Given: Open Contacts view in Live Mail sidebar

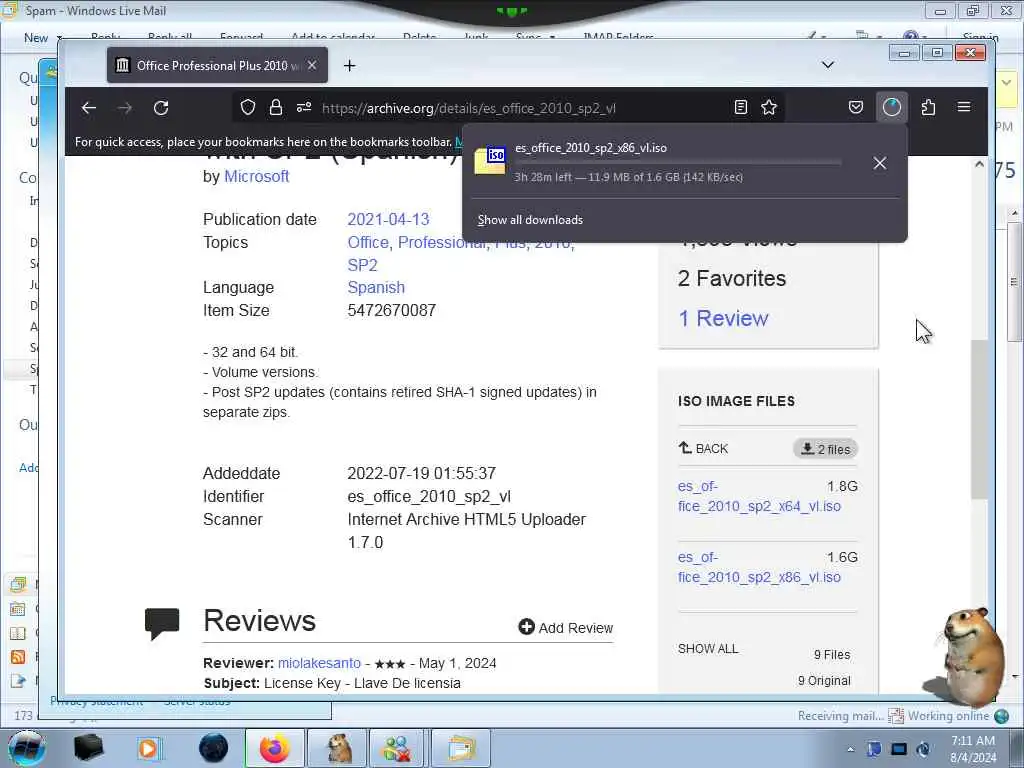Looking at the screenshot, I should click(18, 633).
